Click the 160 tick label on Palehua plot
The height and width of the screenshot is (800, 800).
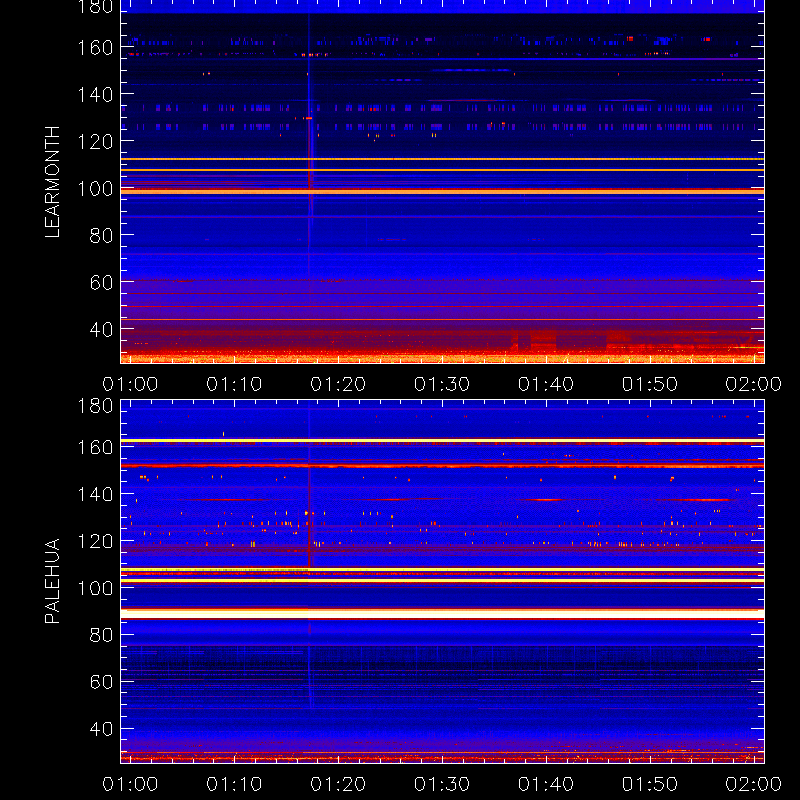coord(95,447)
